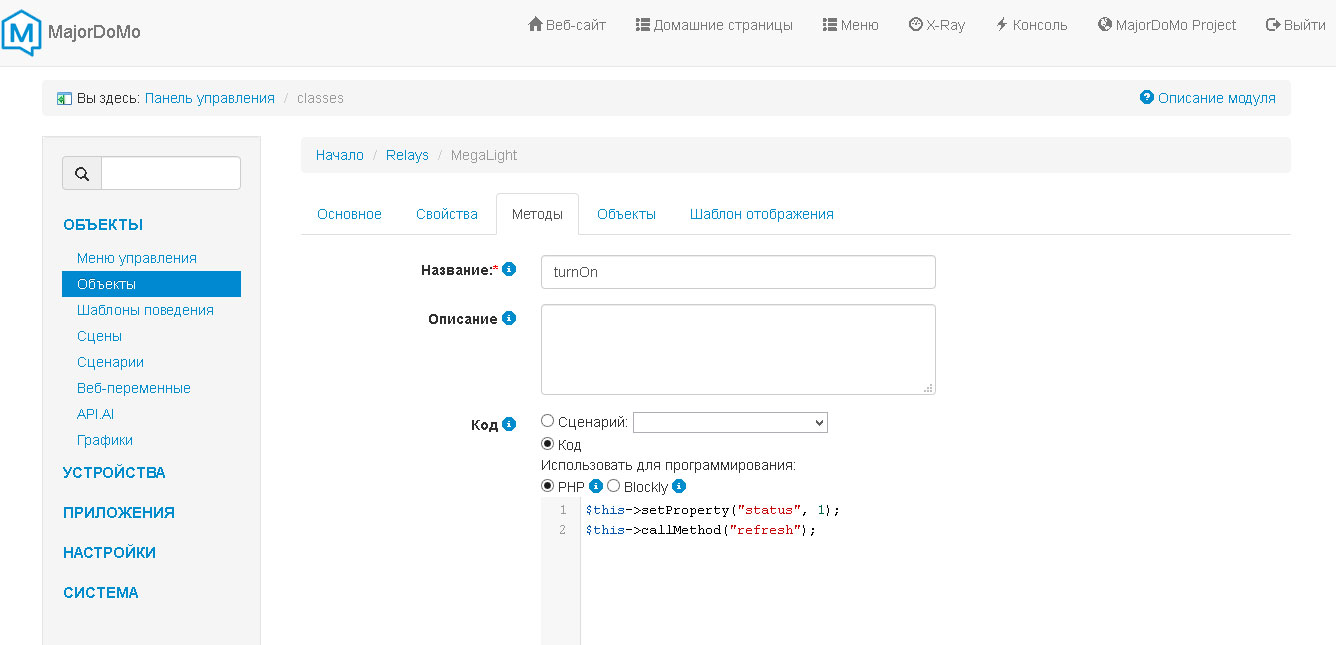This screenshot has height=645, width=1336.
Task: Go to Relays in breadcrumb
Action: [407, 155]
